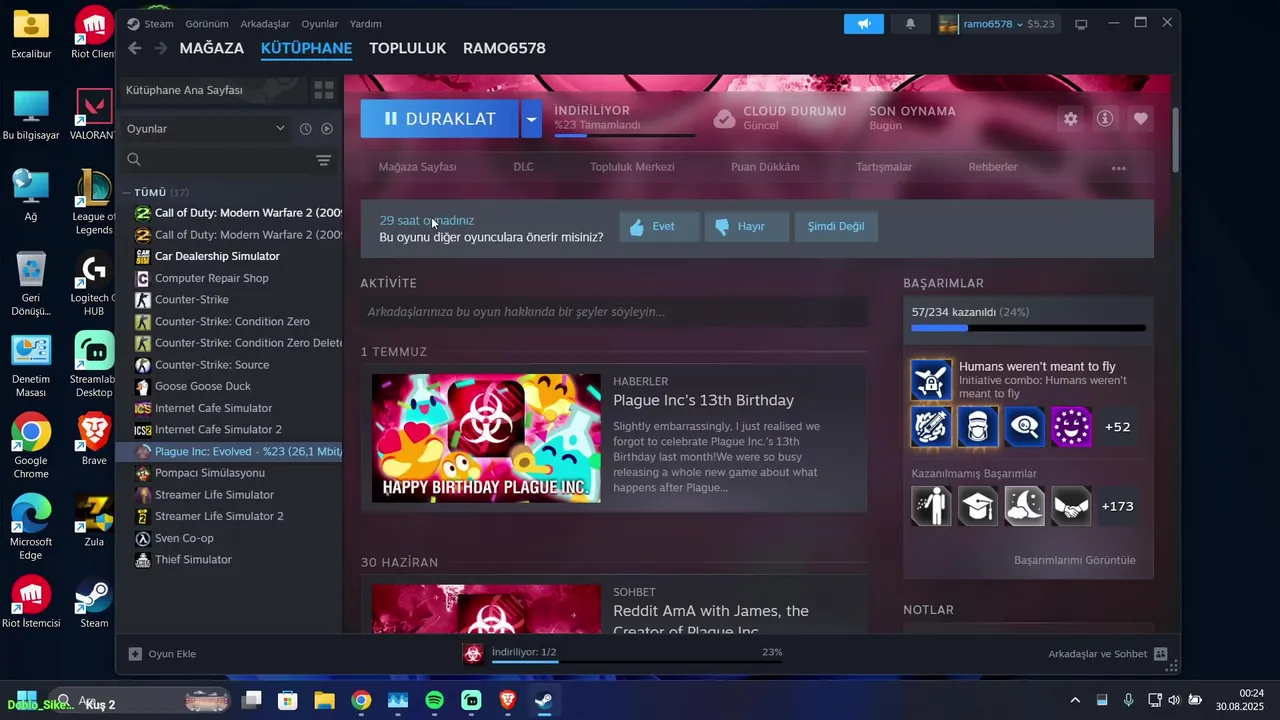Click the activity comment input field
The width and height of the screenshot is (1280, 720).
pos(614,312)
